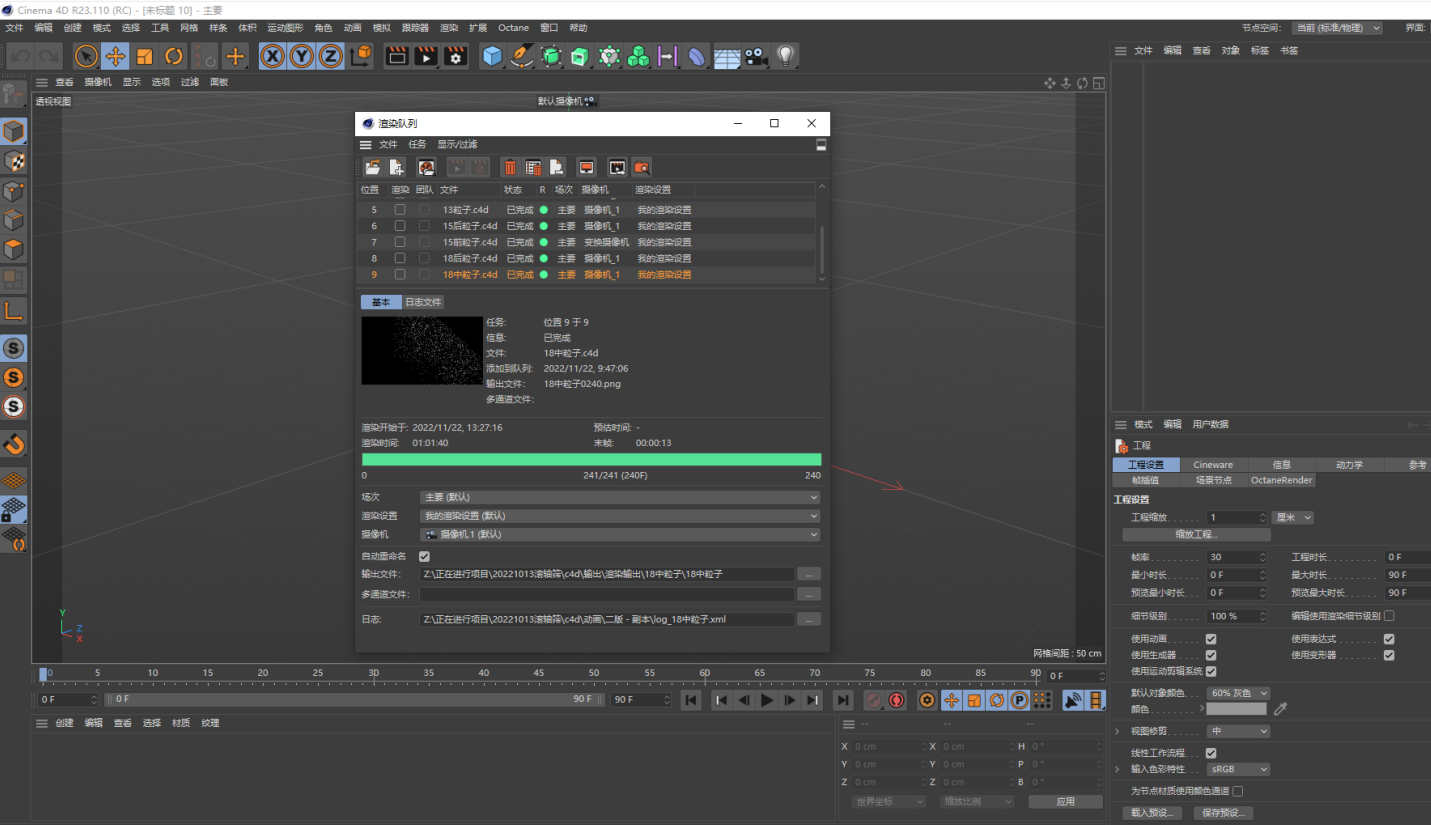
Task: Toggle render checkbox for 15后粒子.c4d
Action: tap(400, 226)
